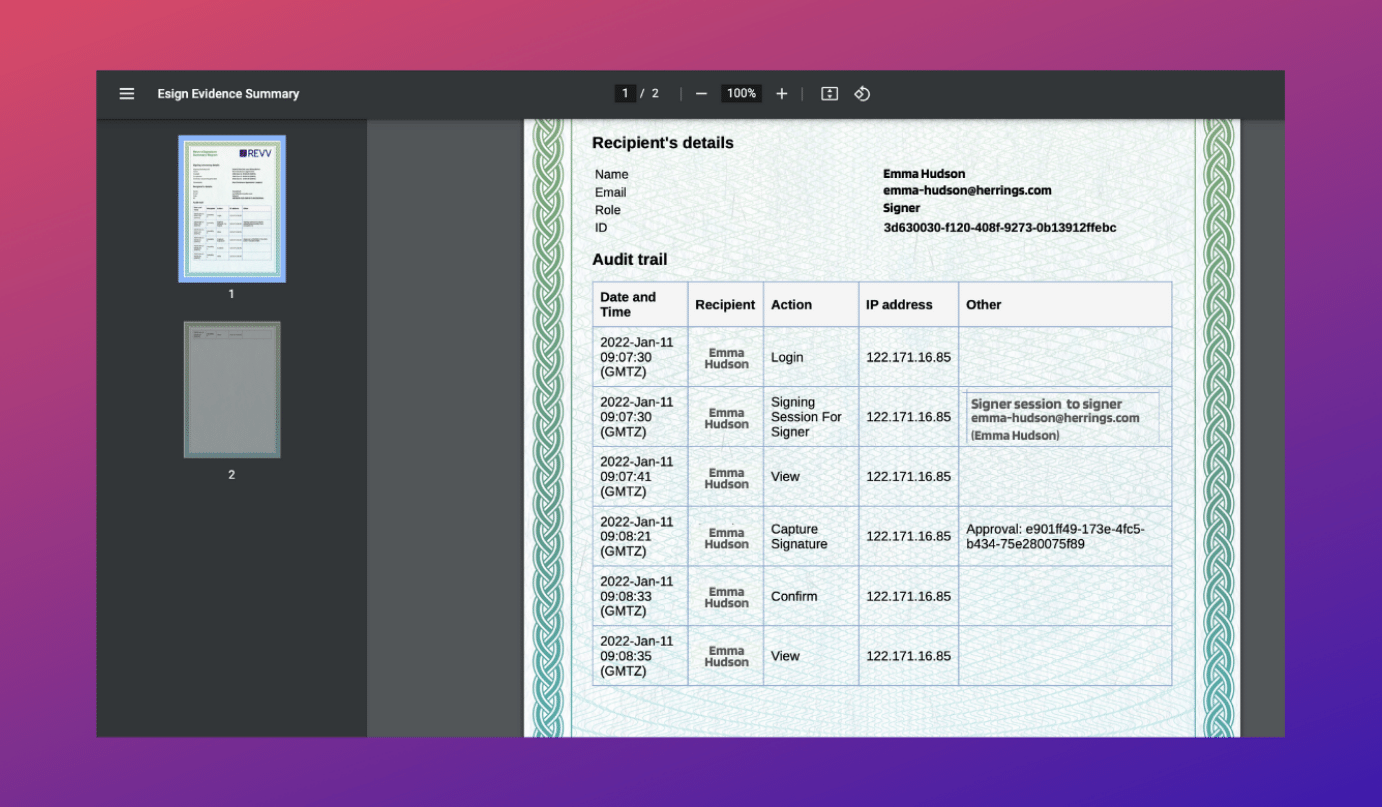Click the page number input showing 1
The width and height of the screenshot is (1382, 807).
pyautogui.click(x=625, y=92)
